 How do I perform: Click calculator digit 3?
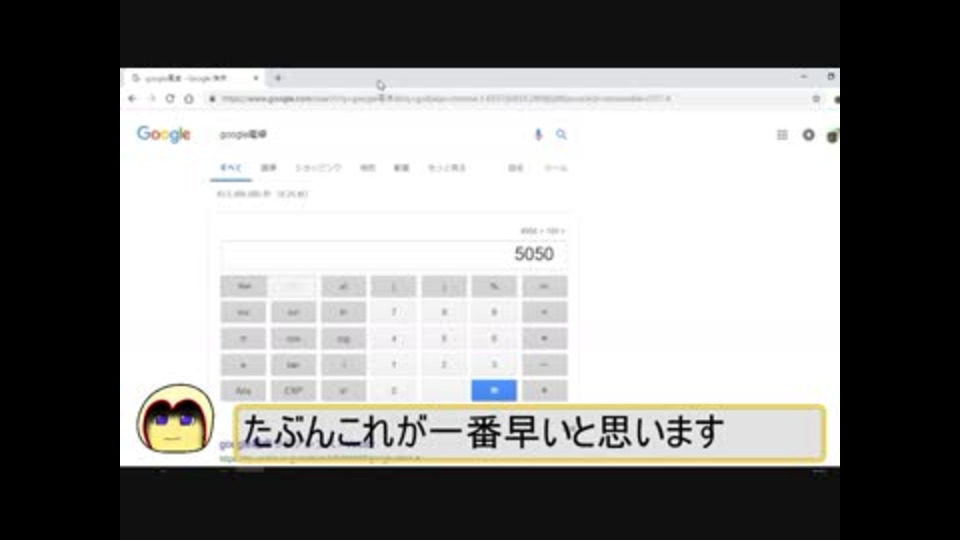(x=494, y=365)
